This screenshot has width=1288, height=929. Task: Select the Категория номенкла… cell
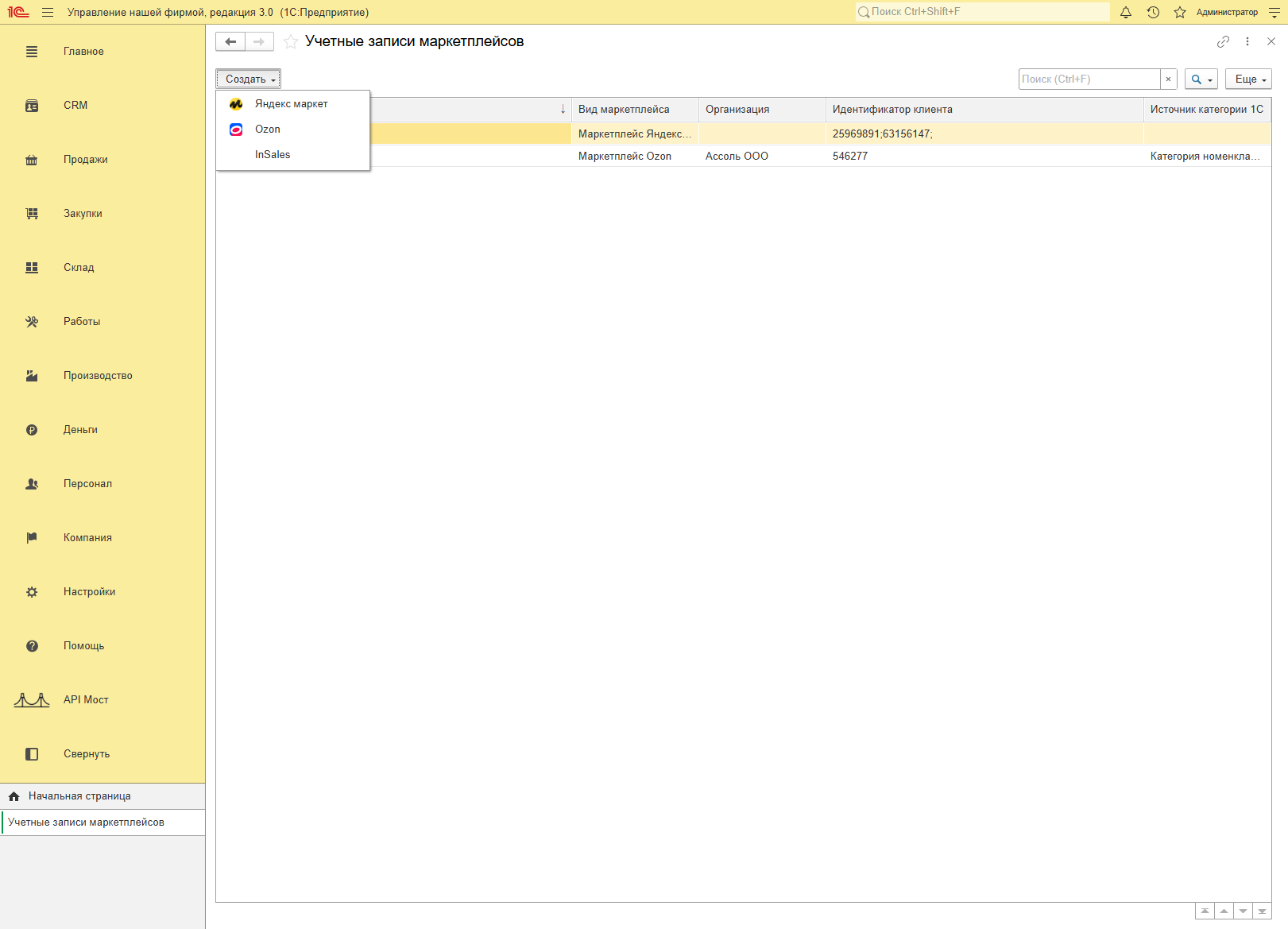click(1207, 157)
